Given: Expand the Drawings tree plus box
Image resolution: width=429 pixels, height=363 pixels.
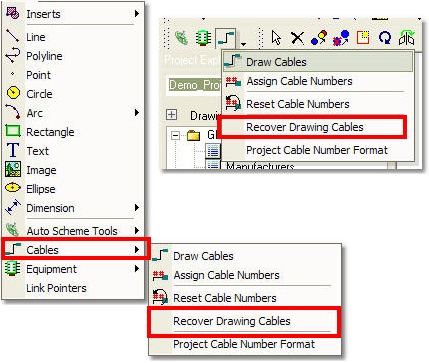Looking at the screenshot, I should click(171, 115).
